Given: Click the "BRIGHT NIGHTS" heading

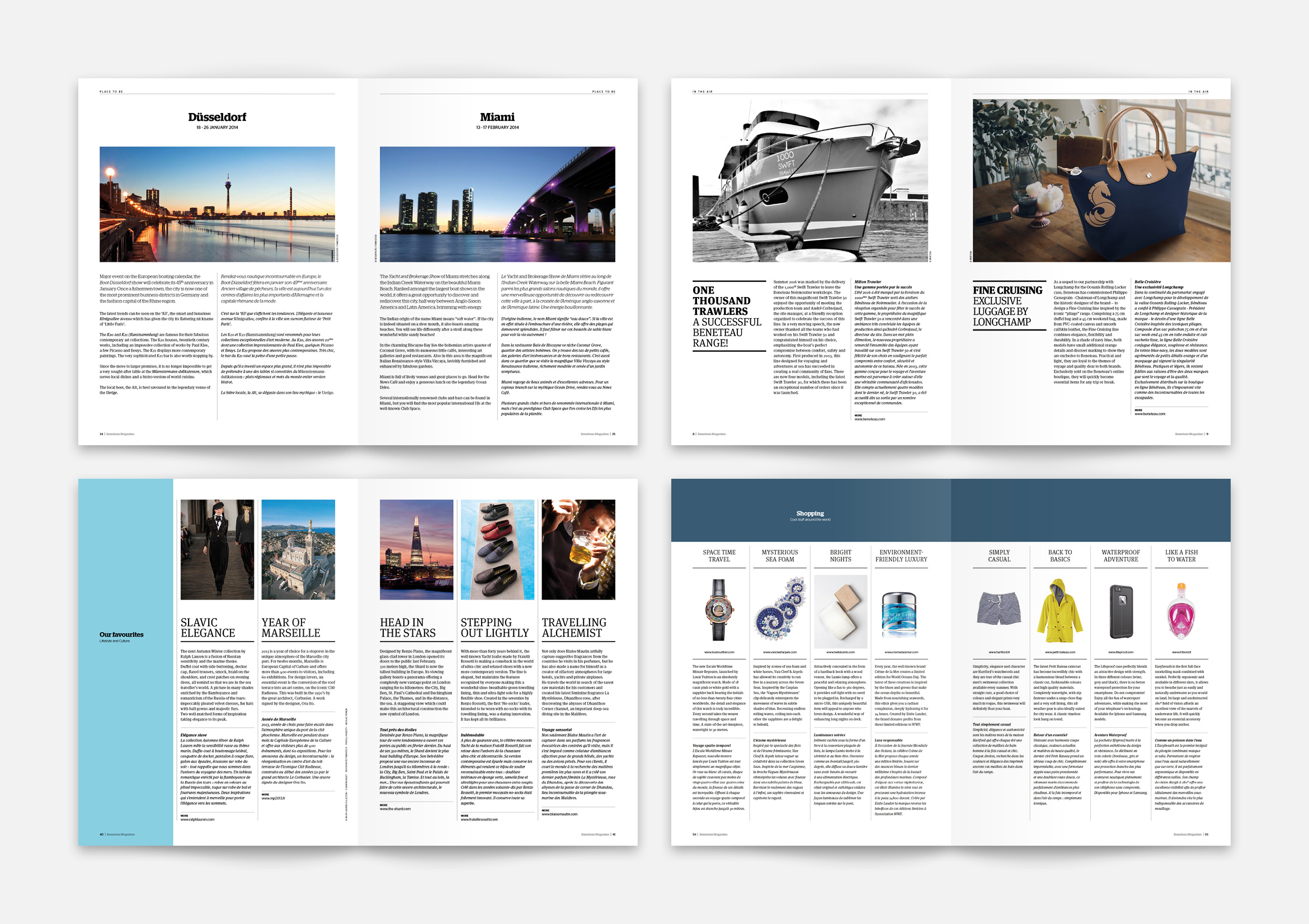Looking at the screenshot, I should pyautogui.click(x=840, y=556).
